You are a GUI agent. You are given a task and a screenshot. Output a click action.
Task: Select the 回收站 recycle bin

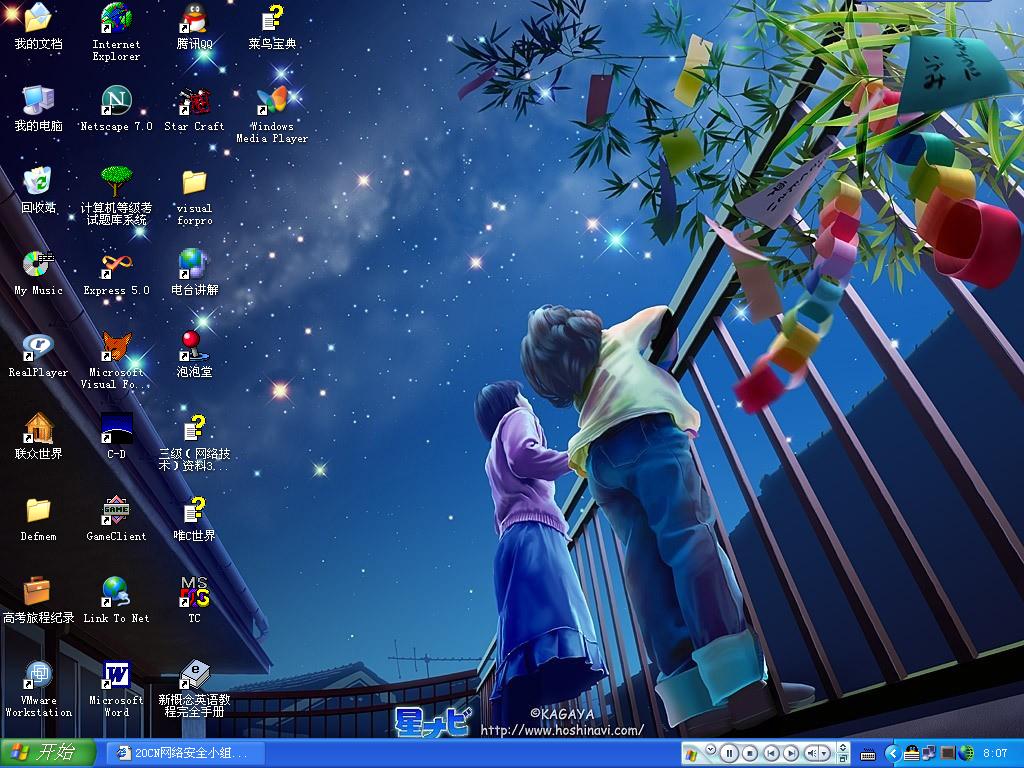pyautogui.click(x=38, y=191)
